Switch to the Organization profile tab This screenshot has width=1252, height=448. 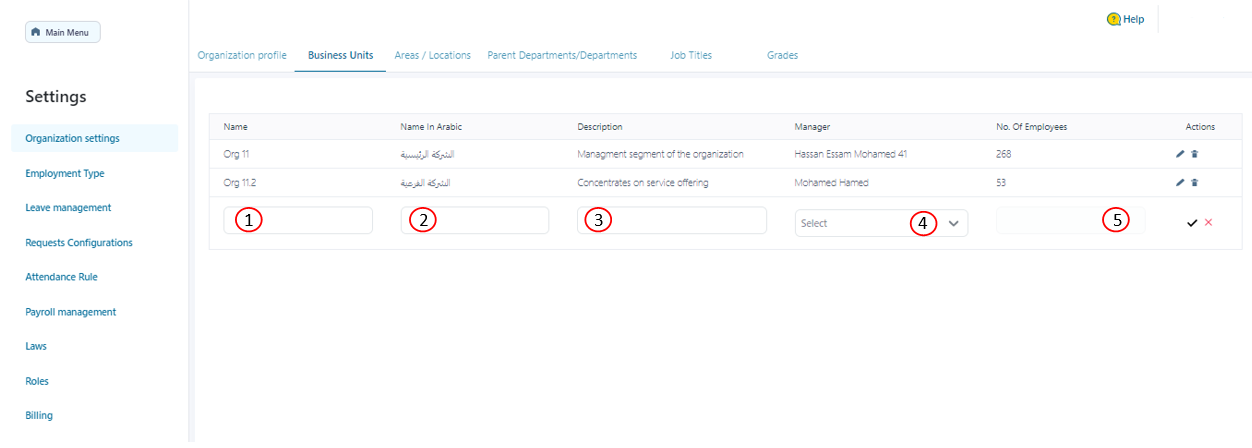click(x=242, y=55)
